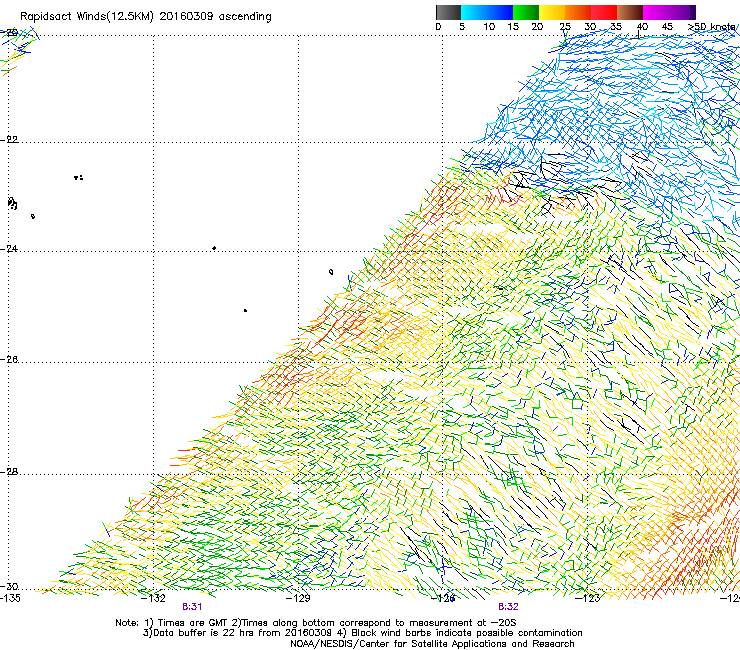Click the 'Data buffer is 22 hrs' note line

[x=362, y=633]
